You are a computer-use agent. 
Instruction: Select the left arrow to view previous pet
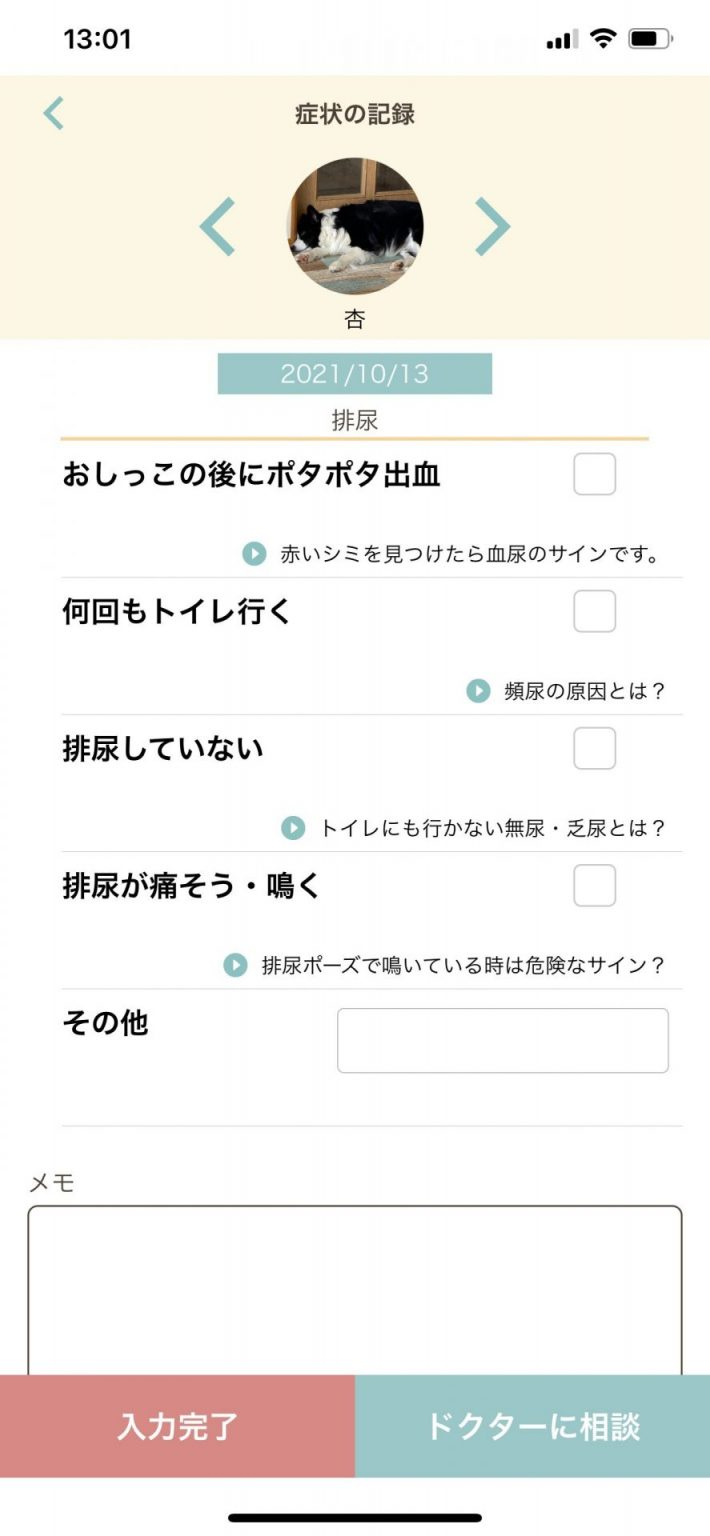tap(216, 227)
